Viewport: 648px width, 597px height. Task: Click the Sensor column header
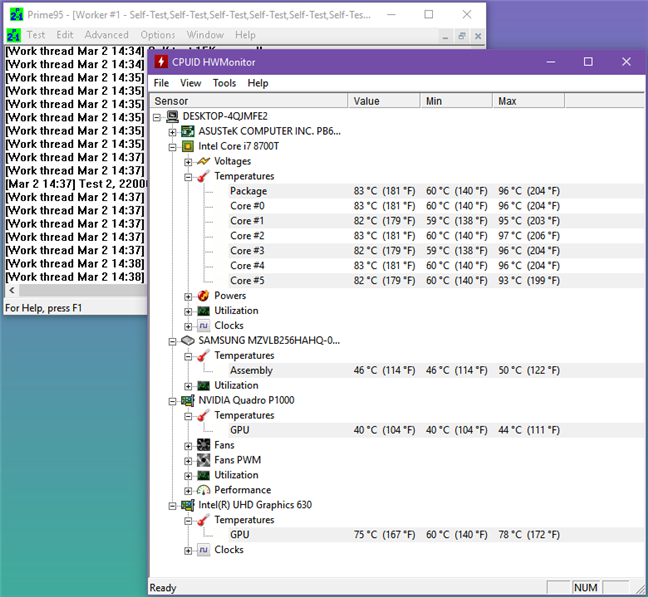tap(249, 101)
